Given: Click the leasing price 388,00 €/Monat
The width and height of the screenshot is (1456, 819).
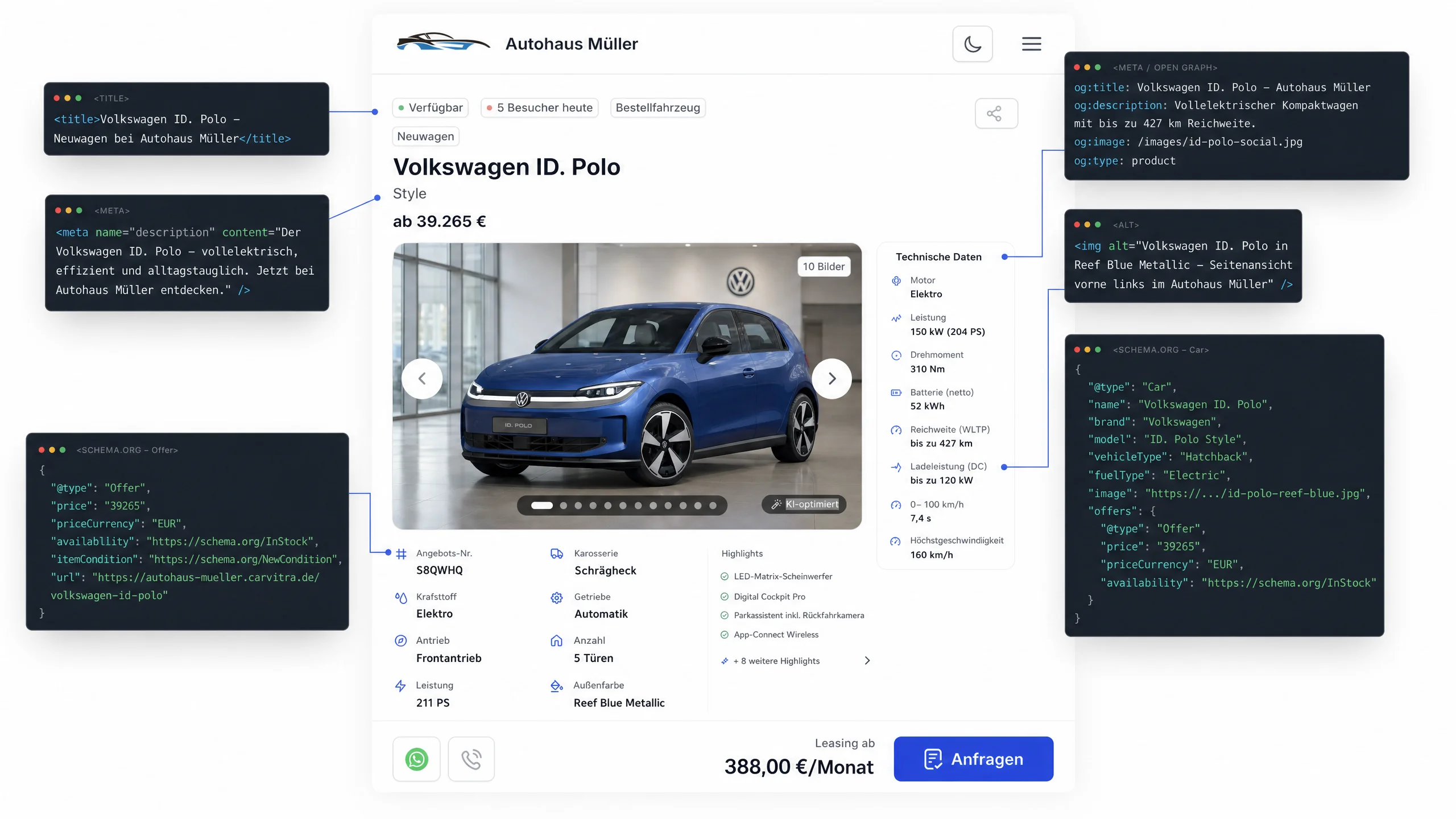Looking at the screenshot, I should (x=799, y=767).
